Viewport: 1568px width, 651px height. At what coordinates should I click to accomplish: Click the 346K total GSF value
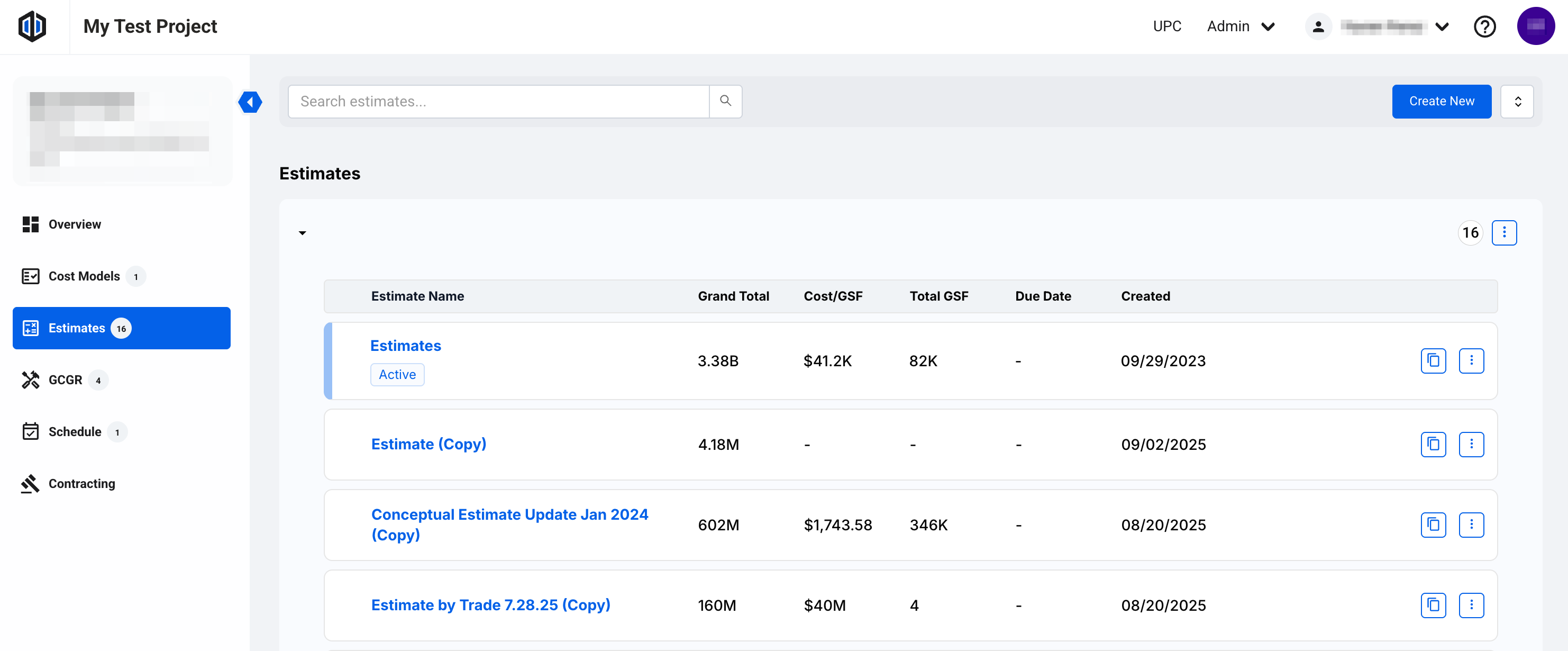928,525
